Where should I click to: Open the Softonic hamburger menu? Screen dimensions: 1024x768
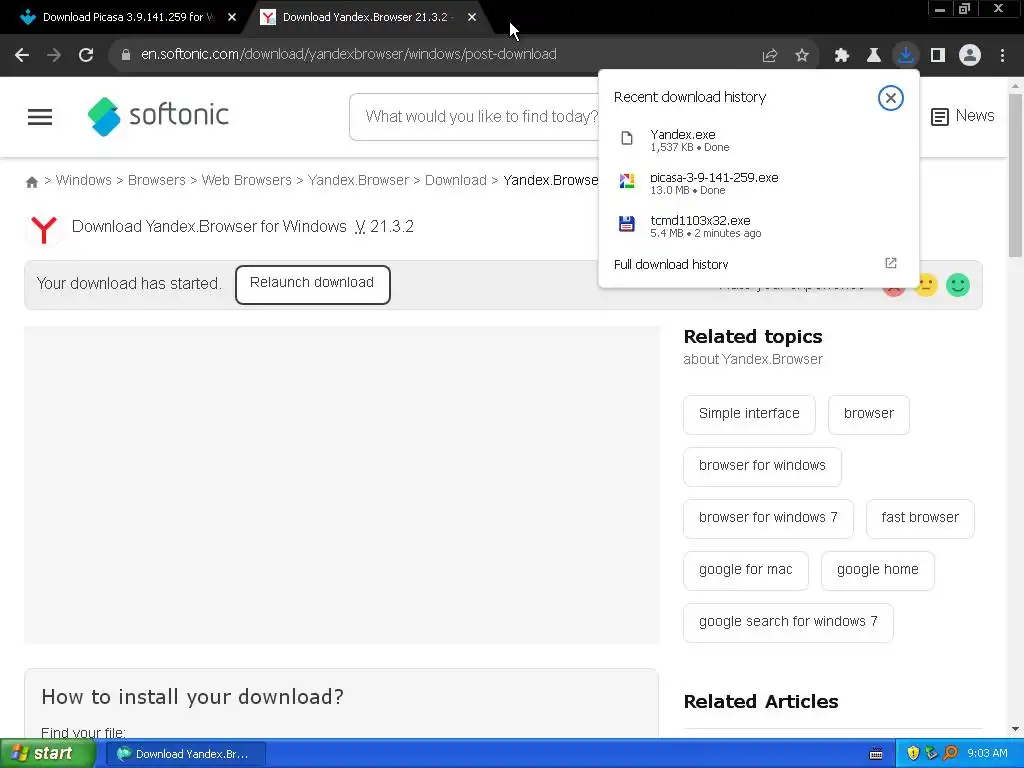tap(40, 117)
